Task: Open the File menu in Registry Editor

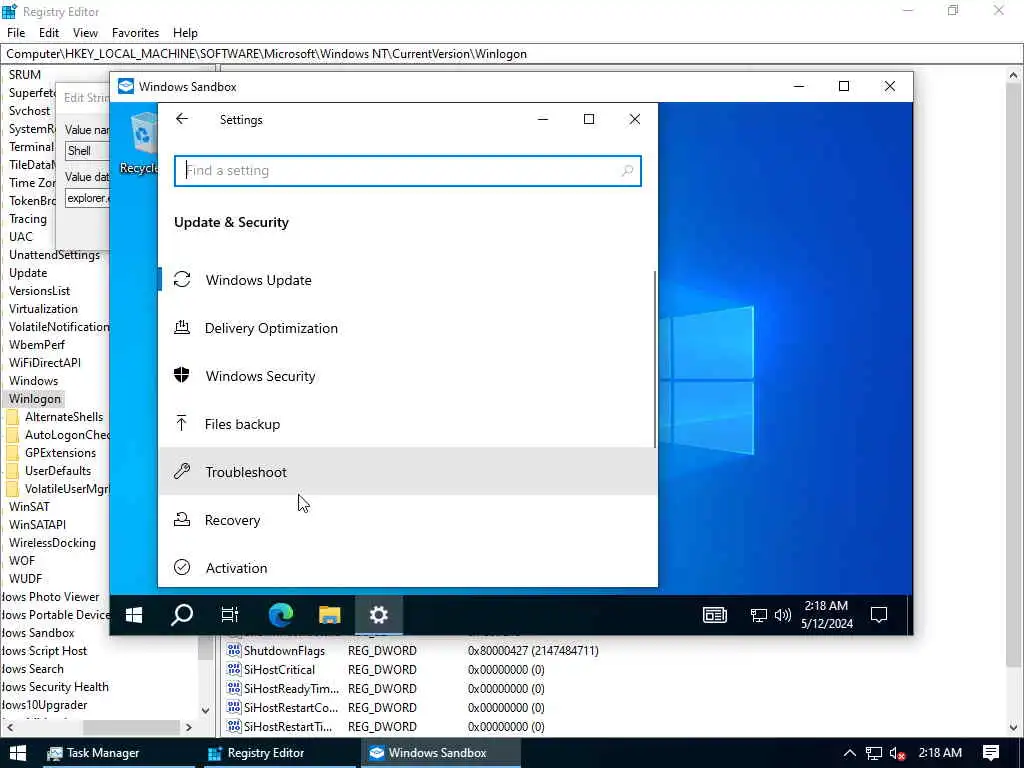Action: [x=16, y=33]
